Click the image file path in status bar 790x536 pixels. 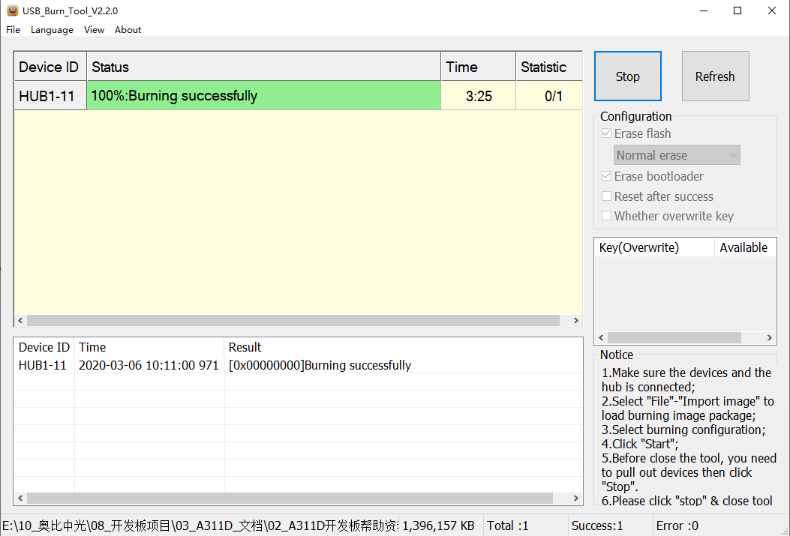[200, 526]
